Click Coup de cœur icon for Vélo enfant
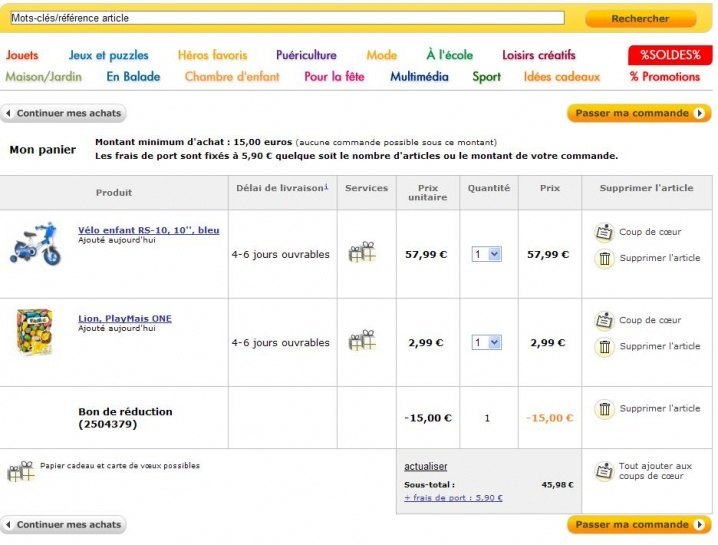The width and height of the screenshot is (718, 545). click(x=604, y=232)
